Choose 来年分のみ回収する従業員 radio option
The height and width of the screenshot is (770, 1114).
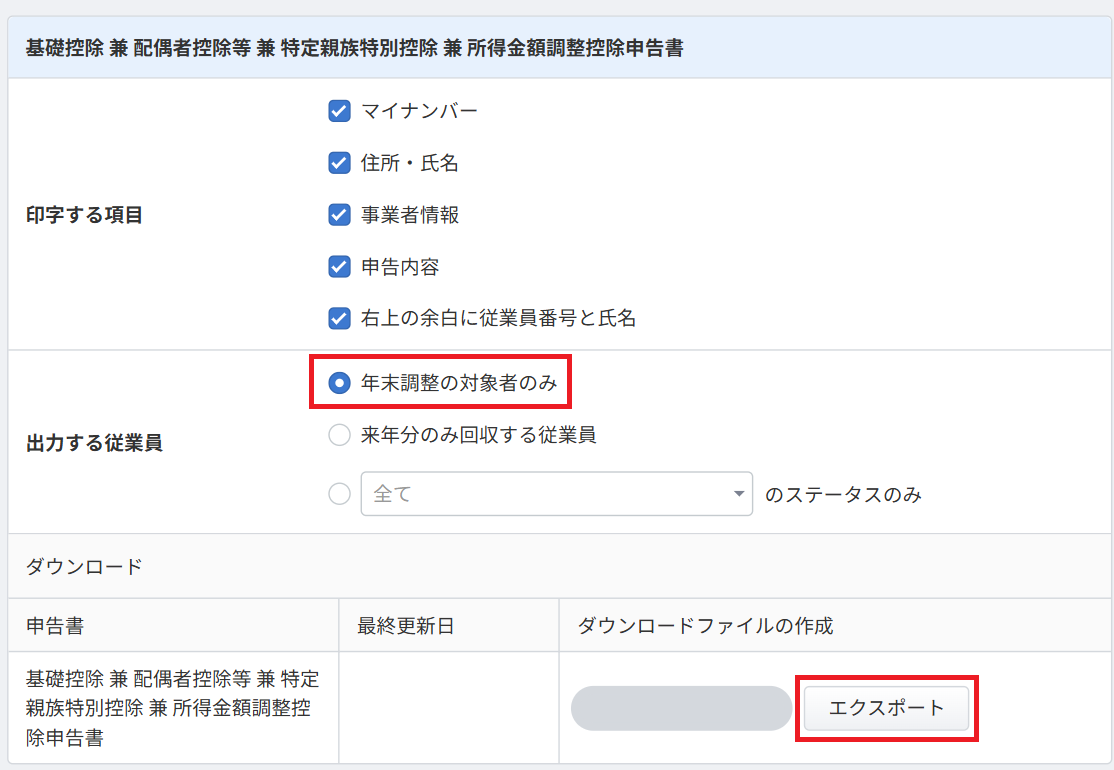pyautogui.click(x=340, y=435)
